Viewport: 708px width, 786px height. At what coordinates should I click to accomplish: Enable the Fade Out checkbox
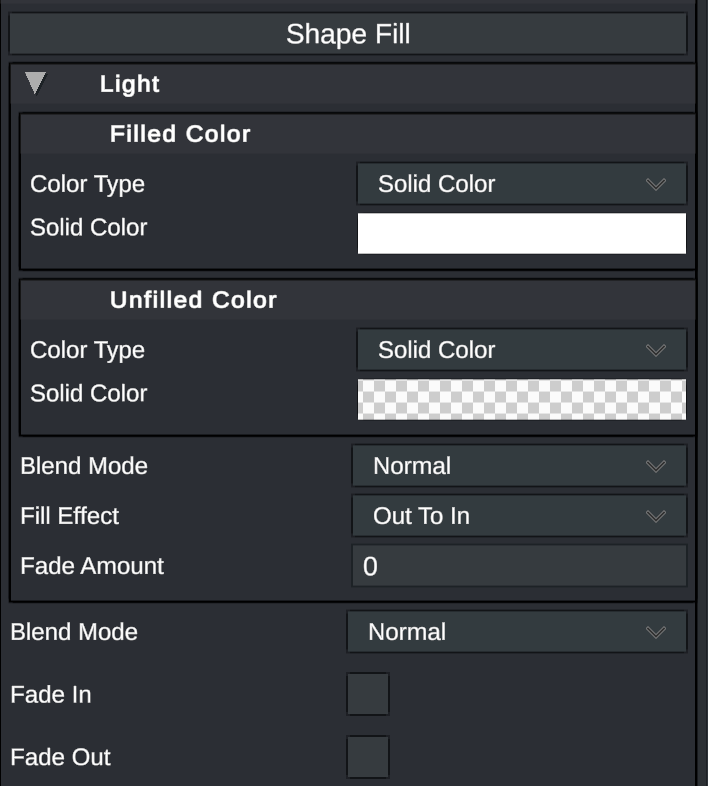click(368, 757)
